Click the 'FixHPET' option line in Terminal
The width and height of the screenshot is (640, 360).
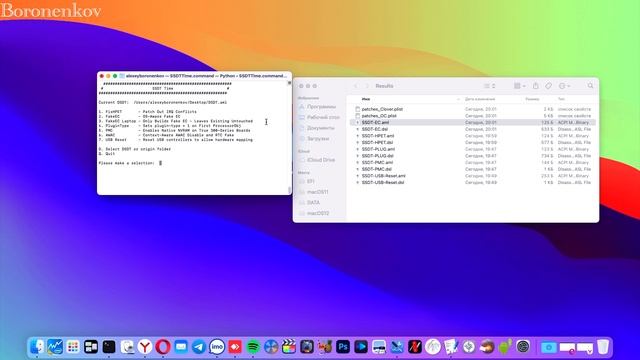point(147,111)
